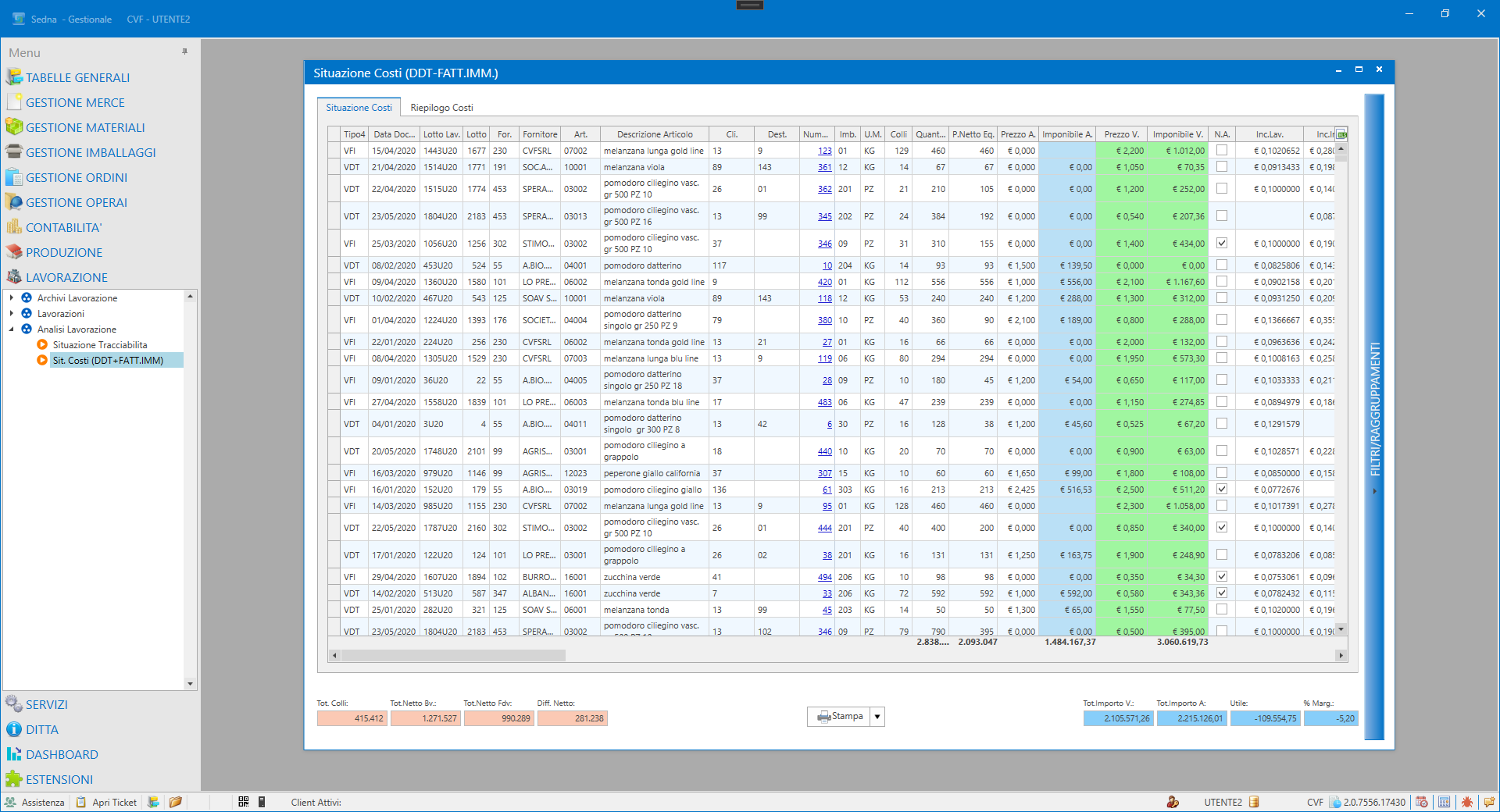Click the CONTABILITA' icon
Screen dimensions: 1500x812
tap(14, 226)
